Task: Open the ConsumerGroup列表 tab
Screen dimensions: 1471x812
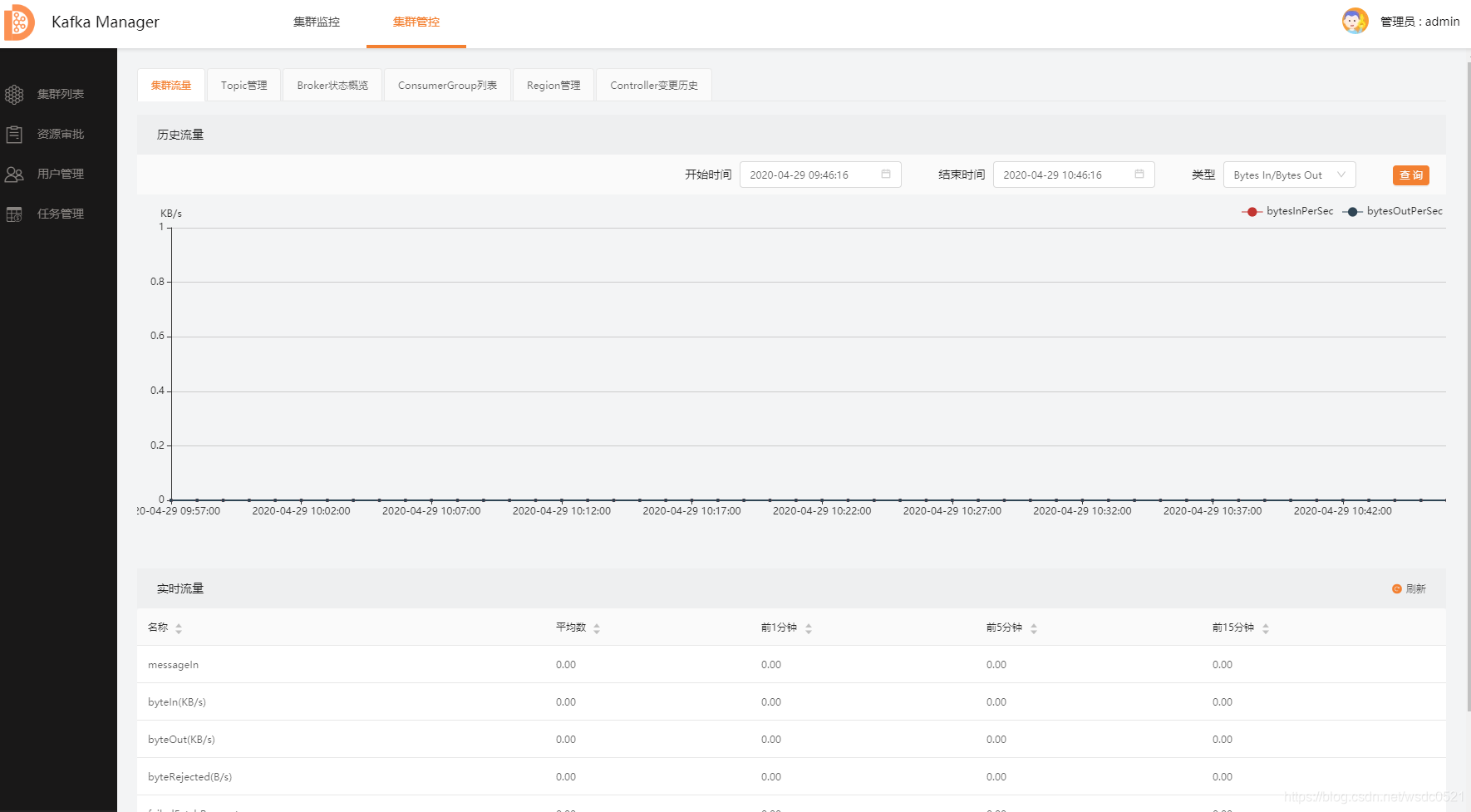Action: tap(447, 85)
